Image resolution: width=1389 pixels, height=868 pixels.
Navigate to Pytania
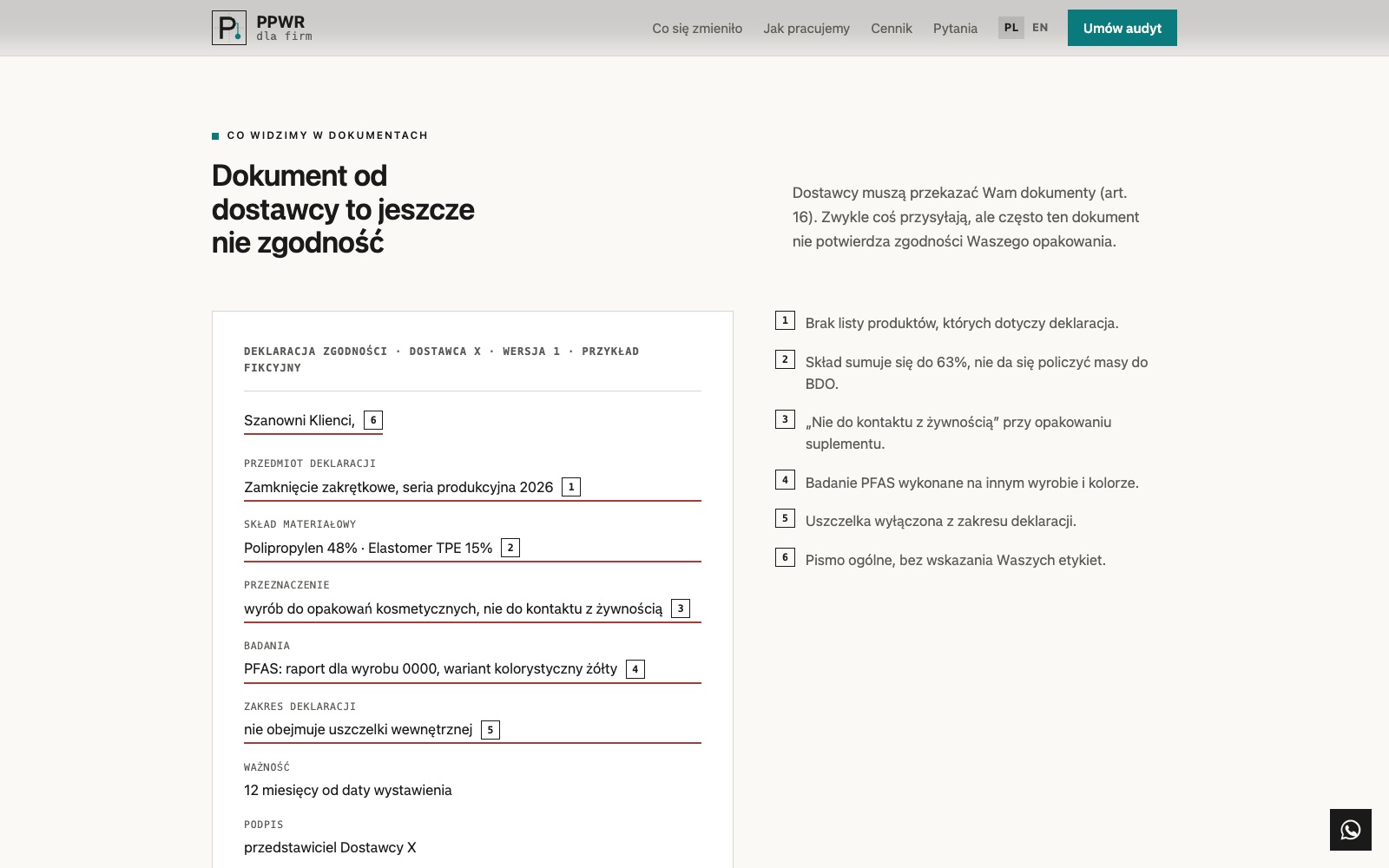point(955,29)
